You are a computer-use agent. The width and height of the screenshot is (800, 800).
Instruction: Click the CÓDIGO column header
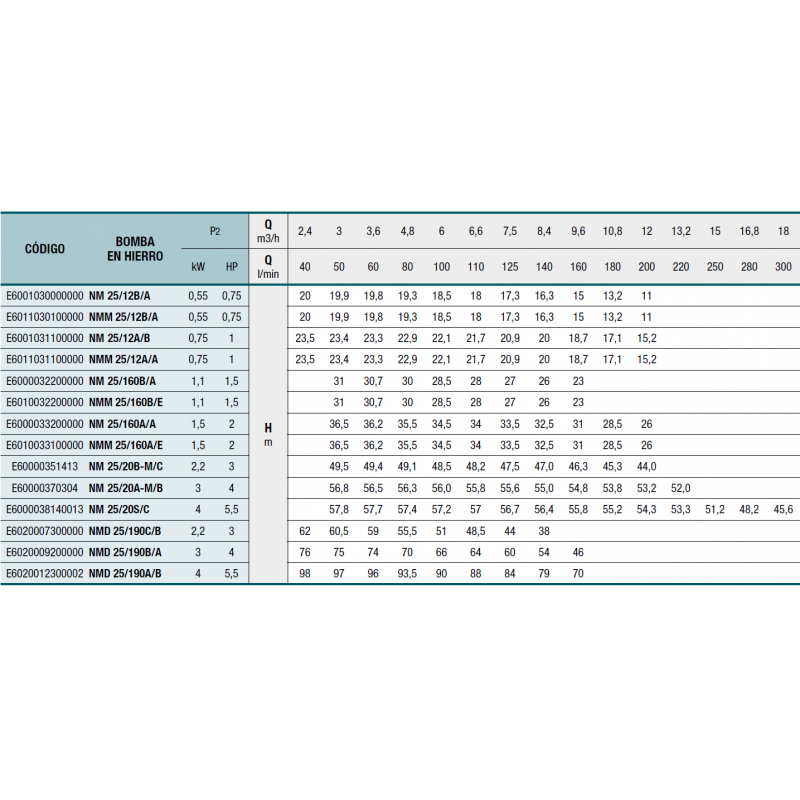tap(44, 249)
